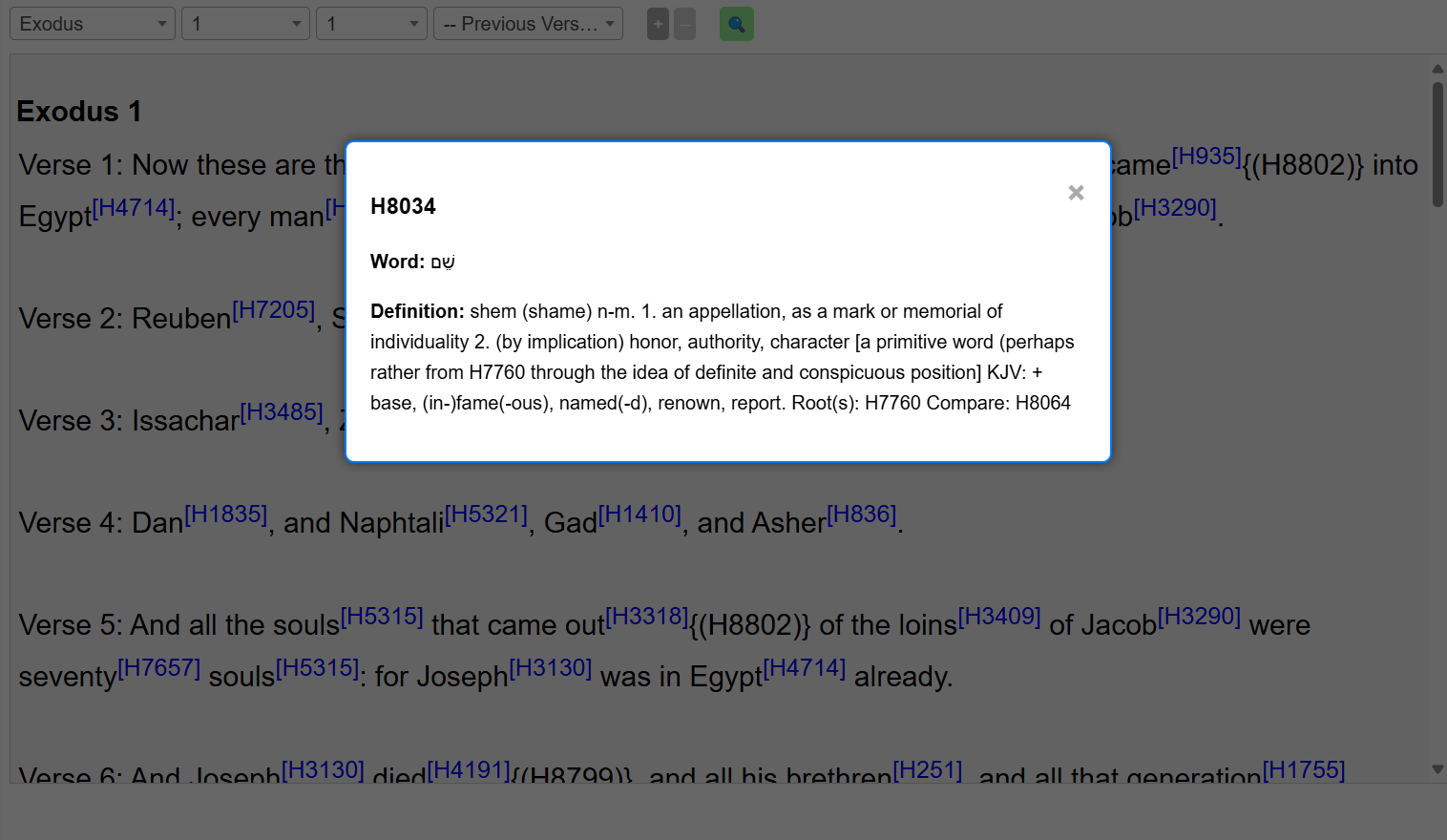
Task: Open the H1410 link after Gad
Action: (x=640, y=514)
